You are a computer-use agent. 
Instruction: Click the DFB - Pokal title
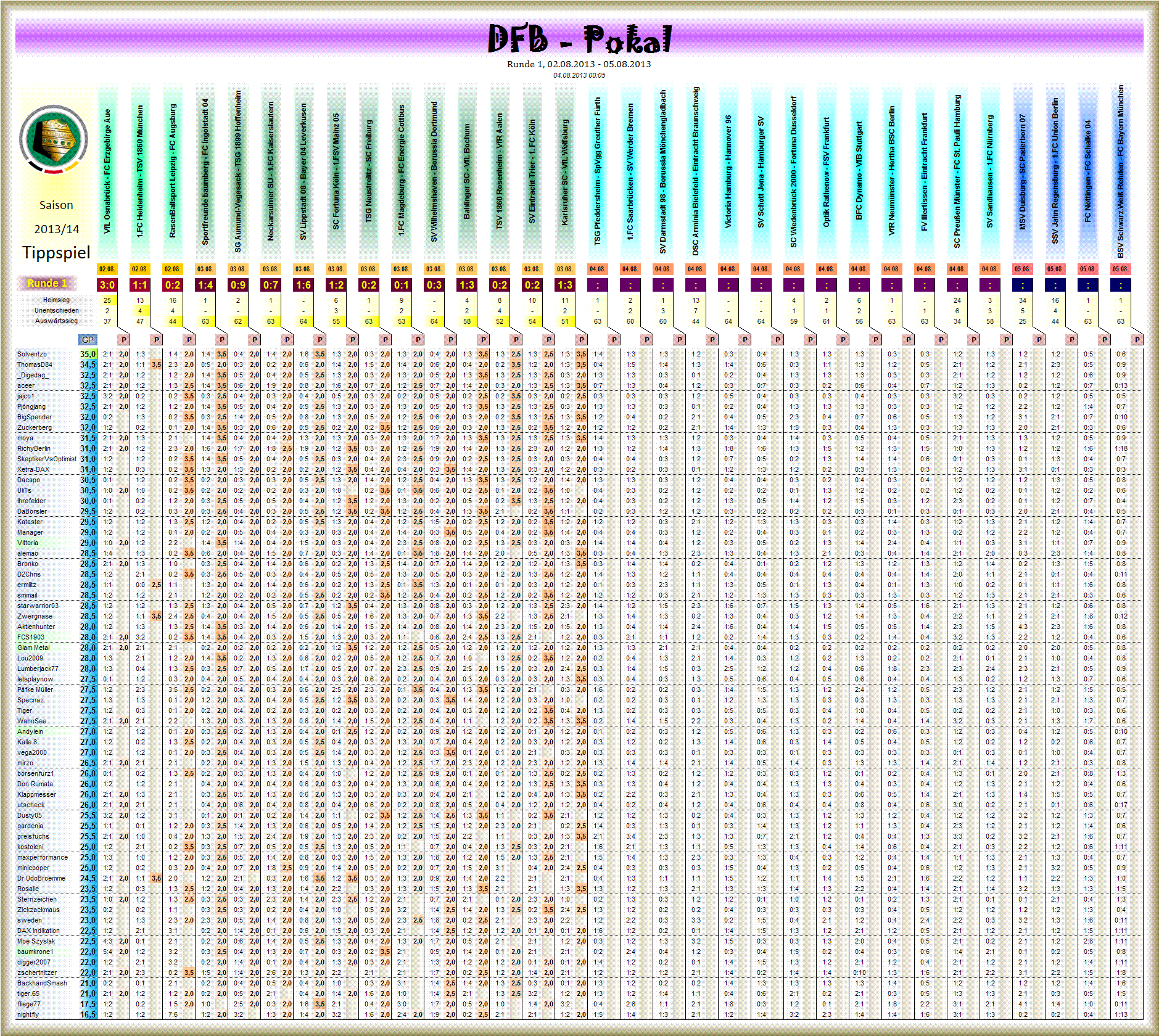[579, 39]
